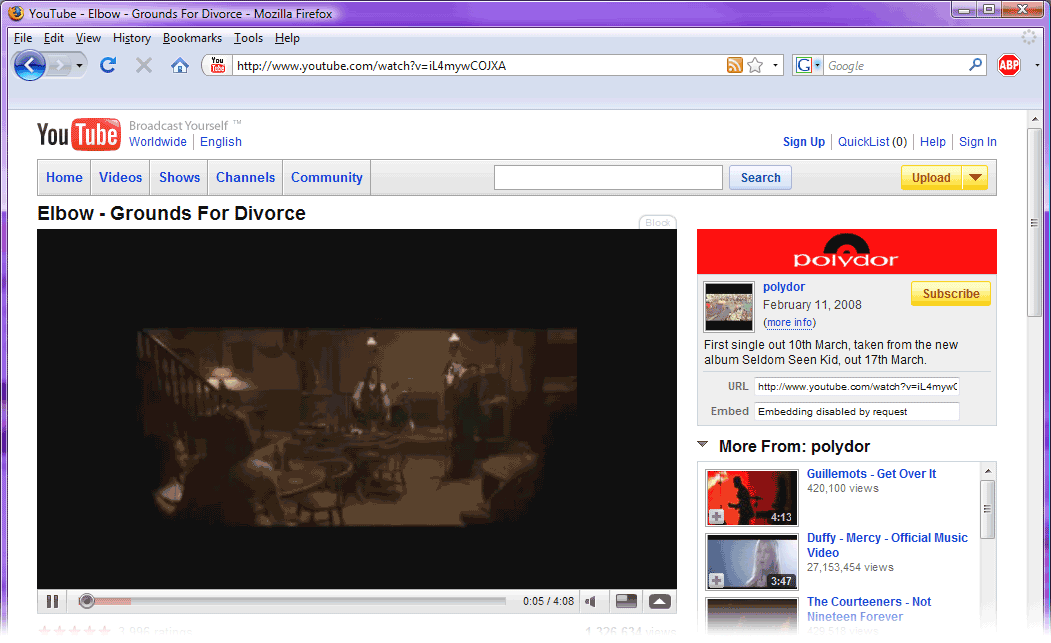Click the player menu up-arrow icon
The height and width of the screenshot is (643, 1051).
click(x=660, y=601)
